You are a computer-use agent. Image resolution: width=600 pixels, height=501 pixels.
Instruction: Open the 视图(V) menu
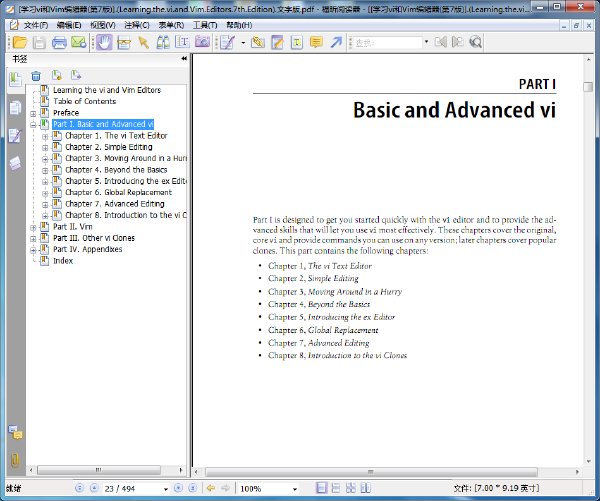(103, 25)
